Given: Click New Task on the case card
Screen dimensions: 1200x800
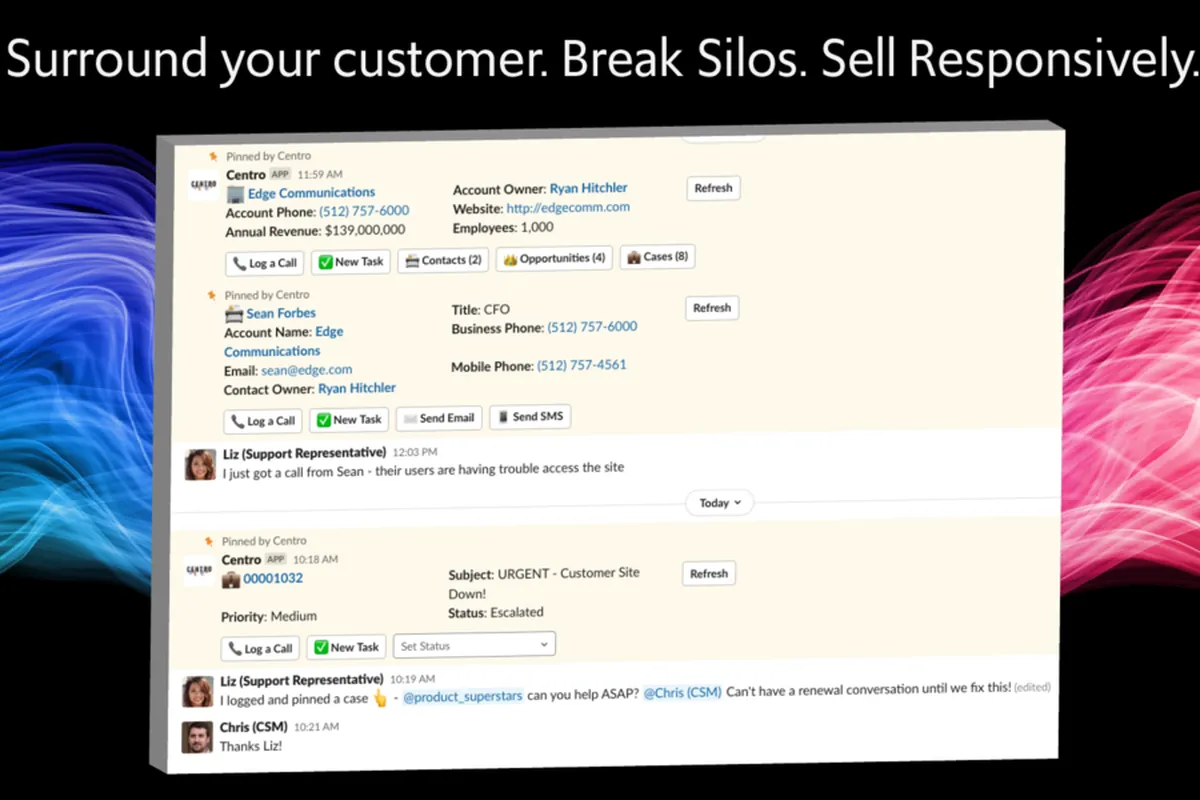Looking at the screenshot, I should coord(346,647).
